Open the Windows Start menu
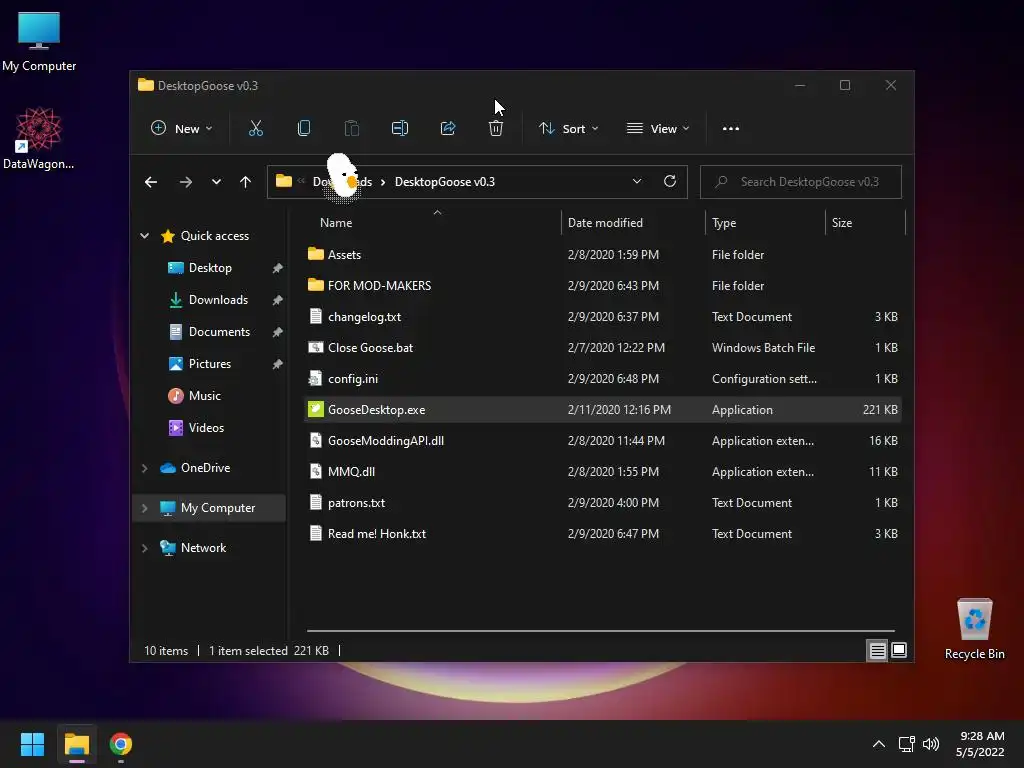1024x768 pixels. (32, 744)
